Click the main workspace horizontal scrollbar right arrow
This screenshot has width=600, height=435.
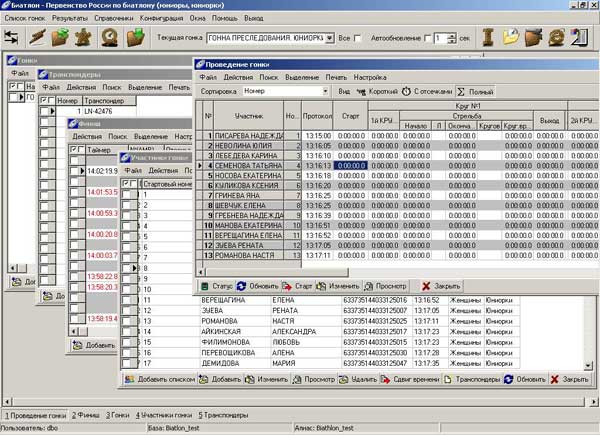[x=593, y=402]
